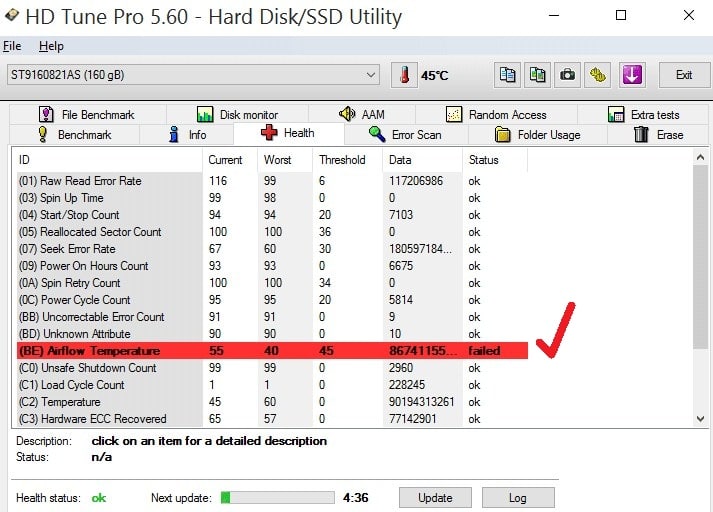The width and height of the screenshot is (713, 512).
Task: Click the thermometer temperature icon
Action: [404, 75]
